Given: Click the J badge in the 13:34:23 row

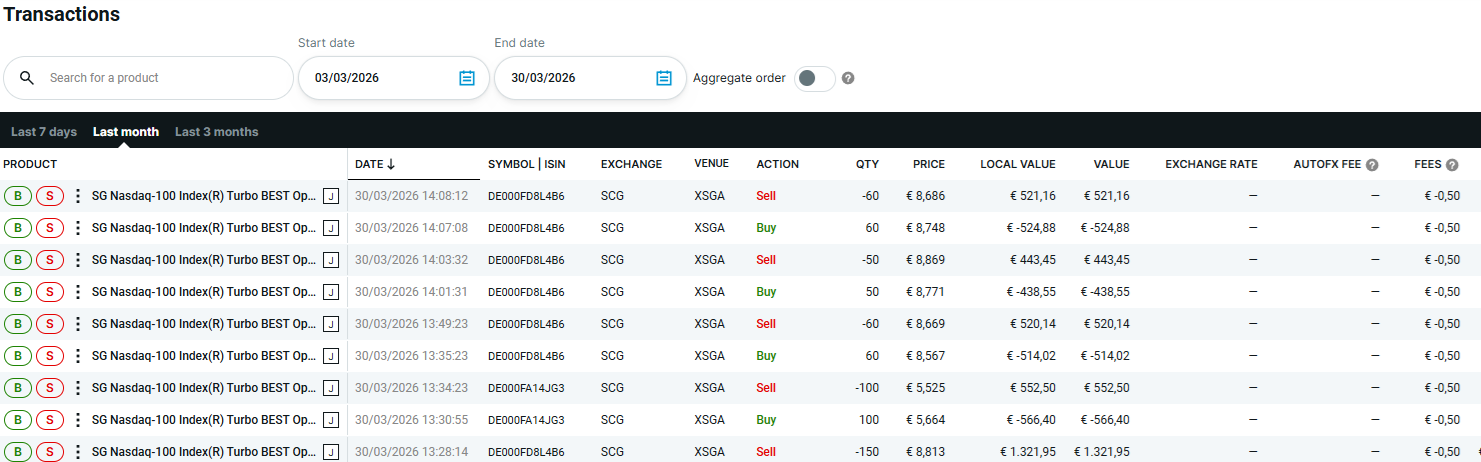Looking at the screenshot, I should coord(331,388).
